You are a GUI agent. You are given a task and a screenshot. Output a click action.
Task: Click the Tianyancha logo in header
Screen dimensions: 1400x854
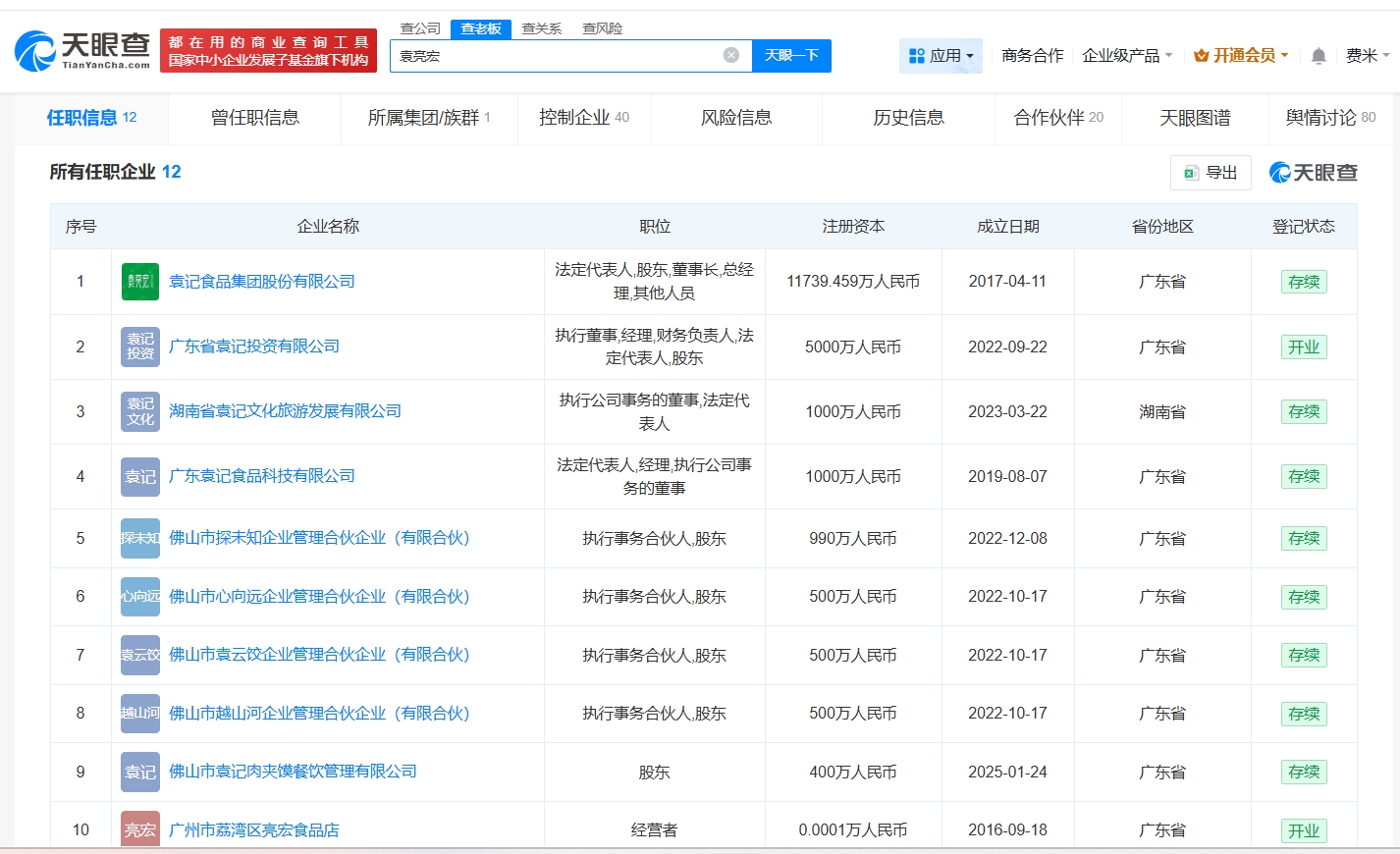[x=82, y=51]
